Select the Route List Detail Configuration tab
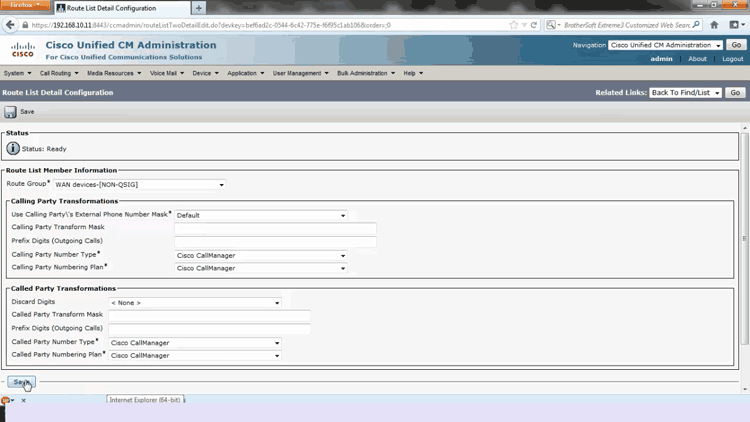 (121, 8)
